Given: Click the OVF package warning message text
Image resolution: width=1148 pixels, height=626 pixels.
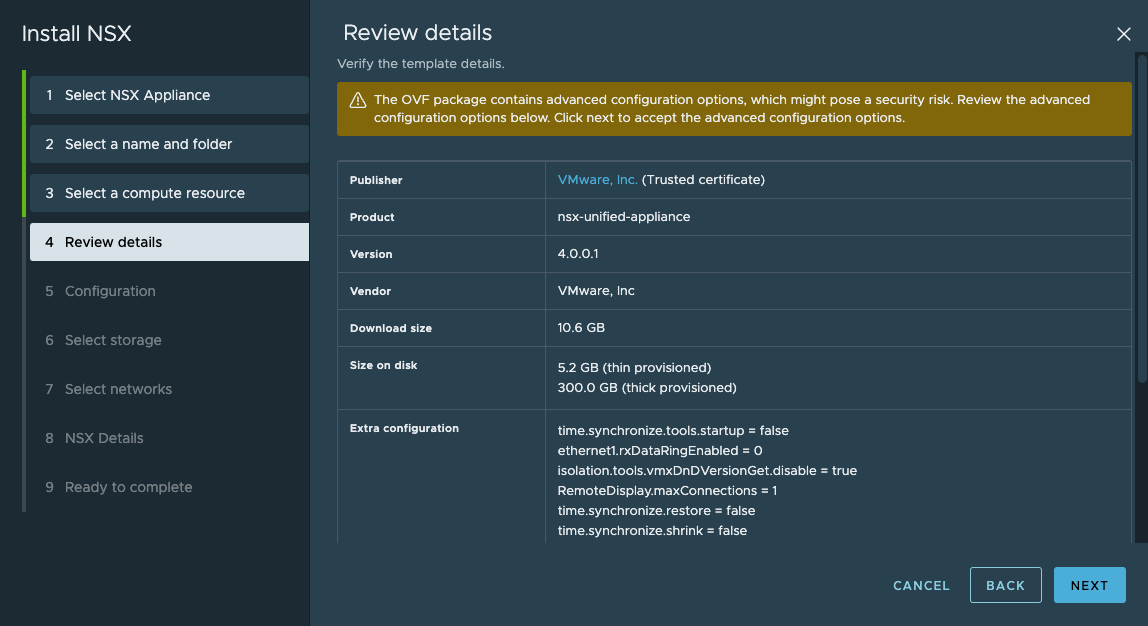Looking at the screenshot, I should pos(731,108).
